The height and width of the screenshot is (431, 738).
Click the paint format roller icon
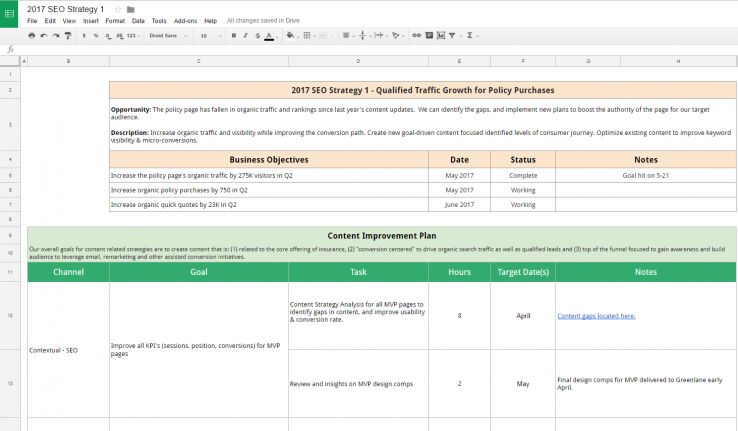(68, 35)
